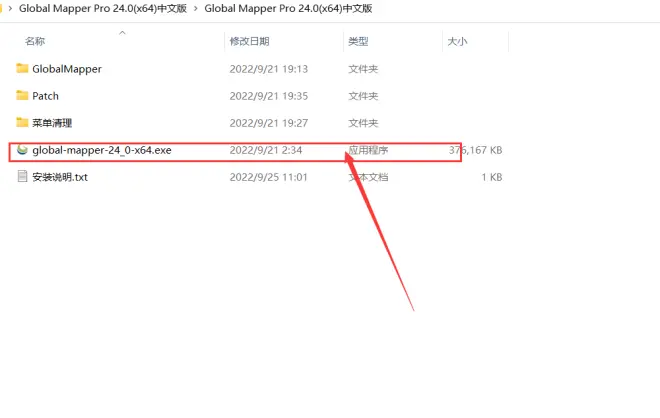Click the global-mapper exe application icon
Image resolution: width=660 pixels, height=418 pixels.
[23, 150]
